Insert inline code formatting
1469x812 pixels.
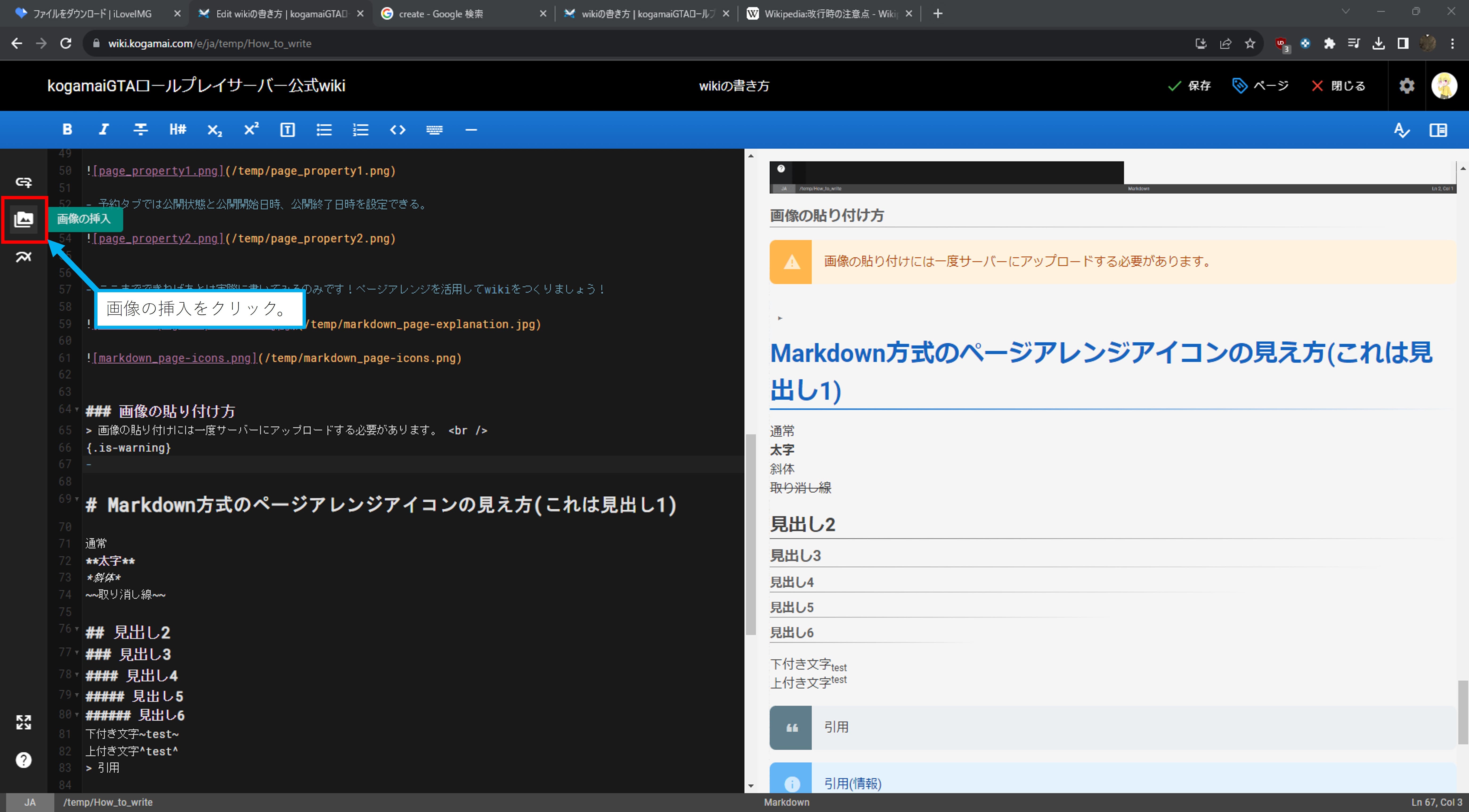click(x=398, y=130)
